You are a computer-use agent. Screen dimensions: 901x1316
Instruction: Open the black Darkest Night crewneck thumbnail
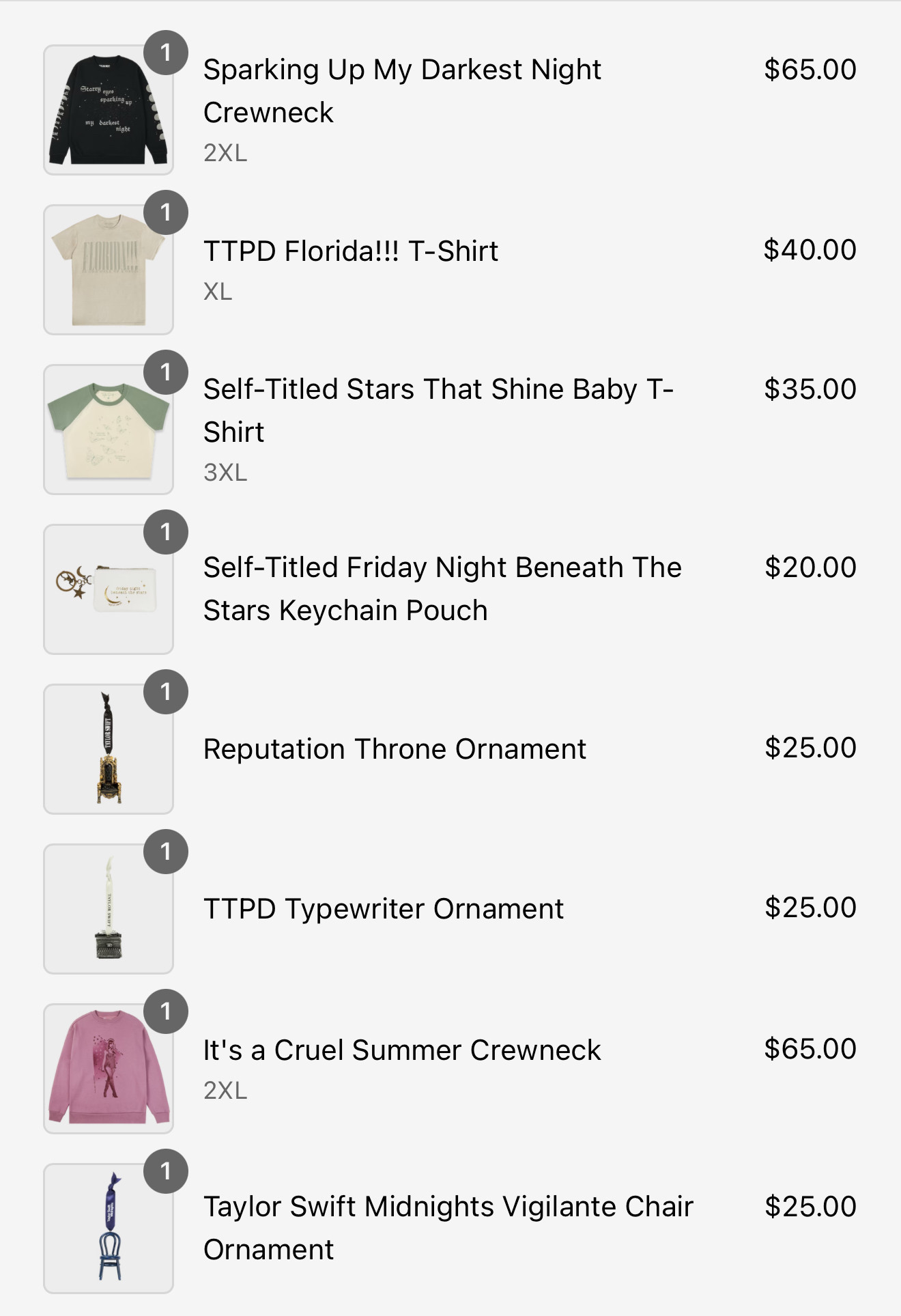[x=109, y=110]
